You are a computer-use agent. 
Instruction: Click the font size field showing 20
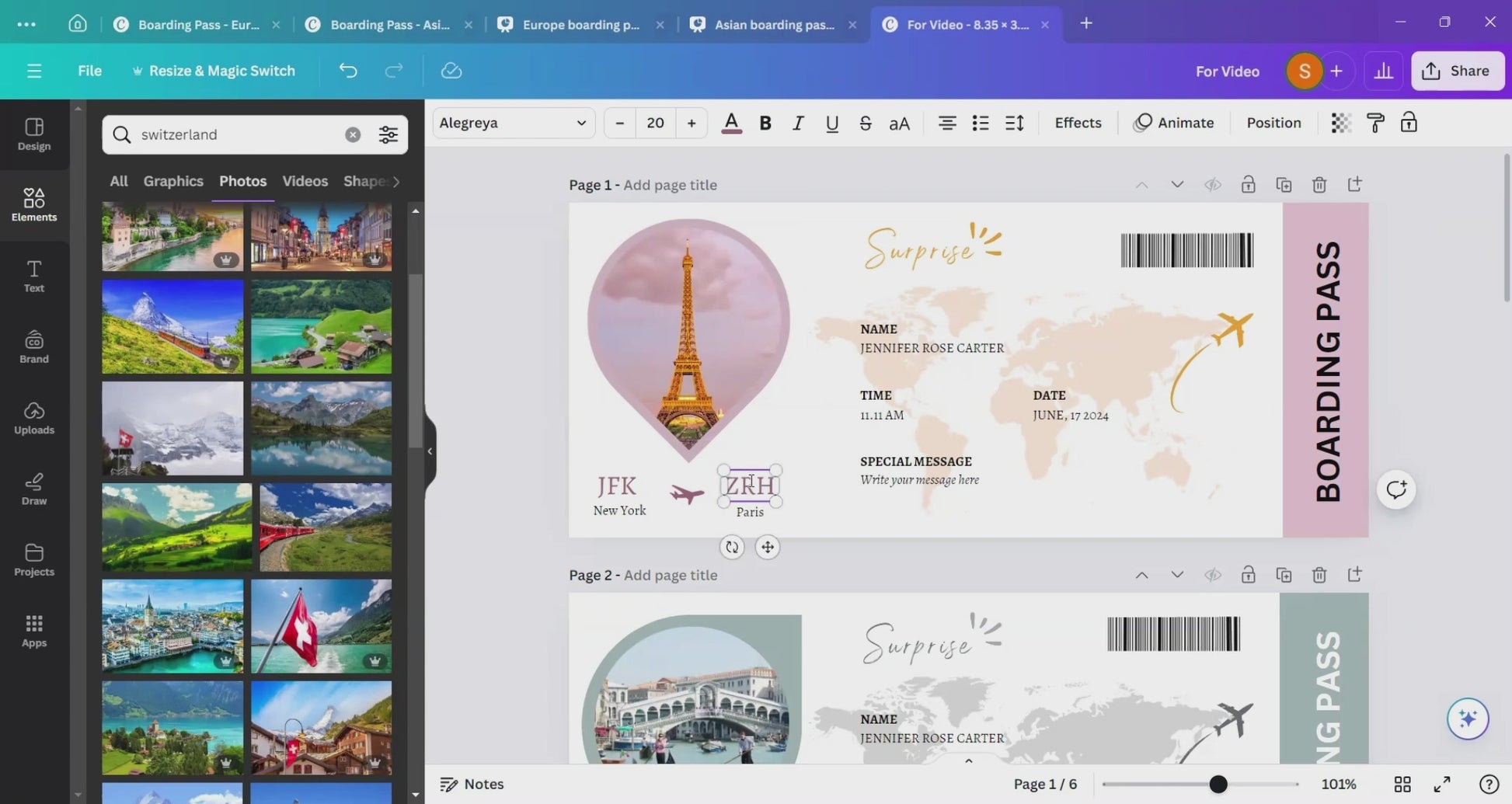pyautogui.click(x=655, y=123)
